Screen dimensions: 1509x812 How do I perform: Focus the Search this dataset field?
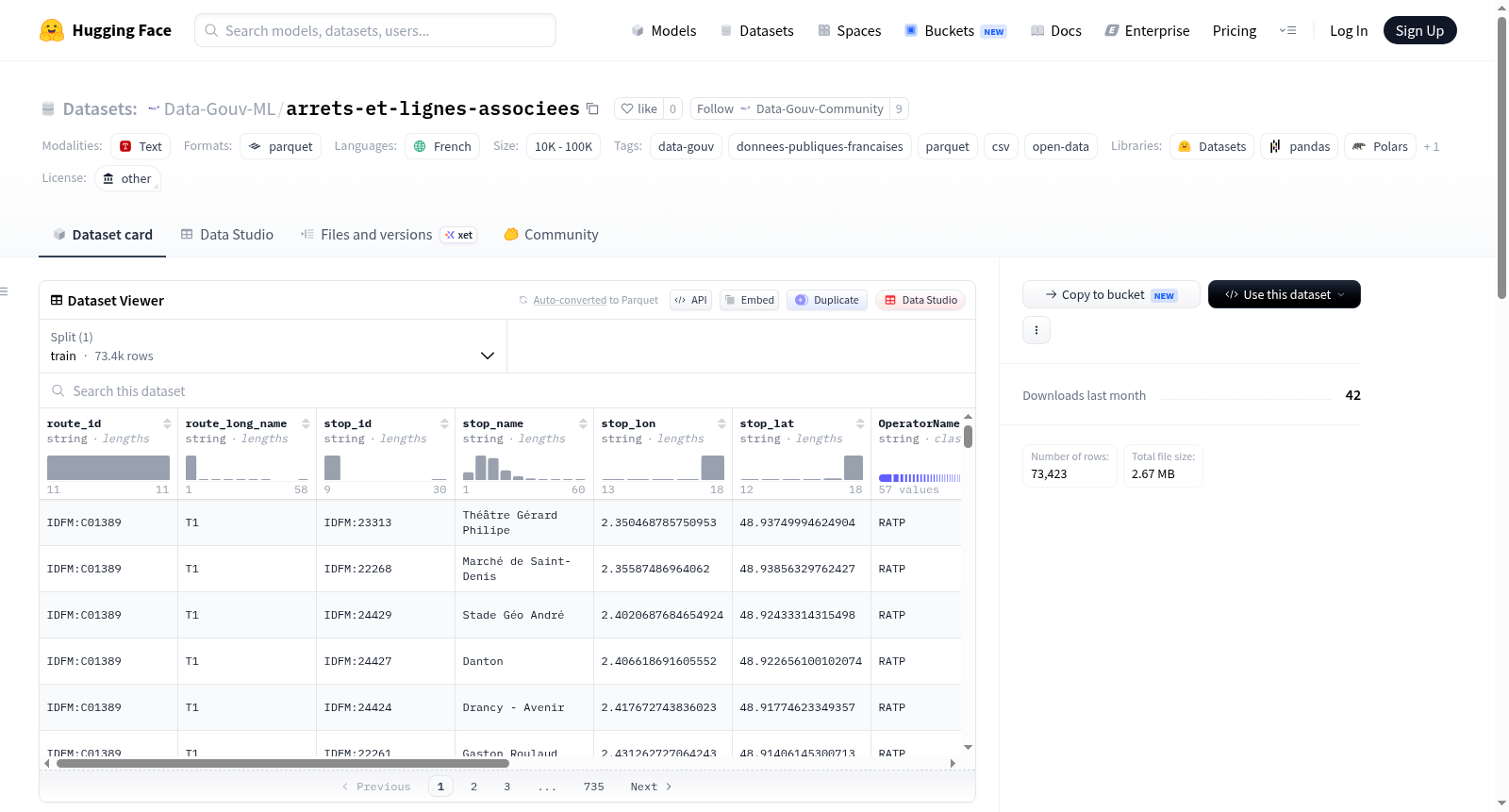[x=507, y=390]
